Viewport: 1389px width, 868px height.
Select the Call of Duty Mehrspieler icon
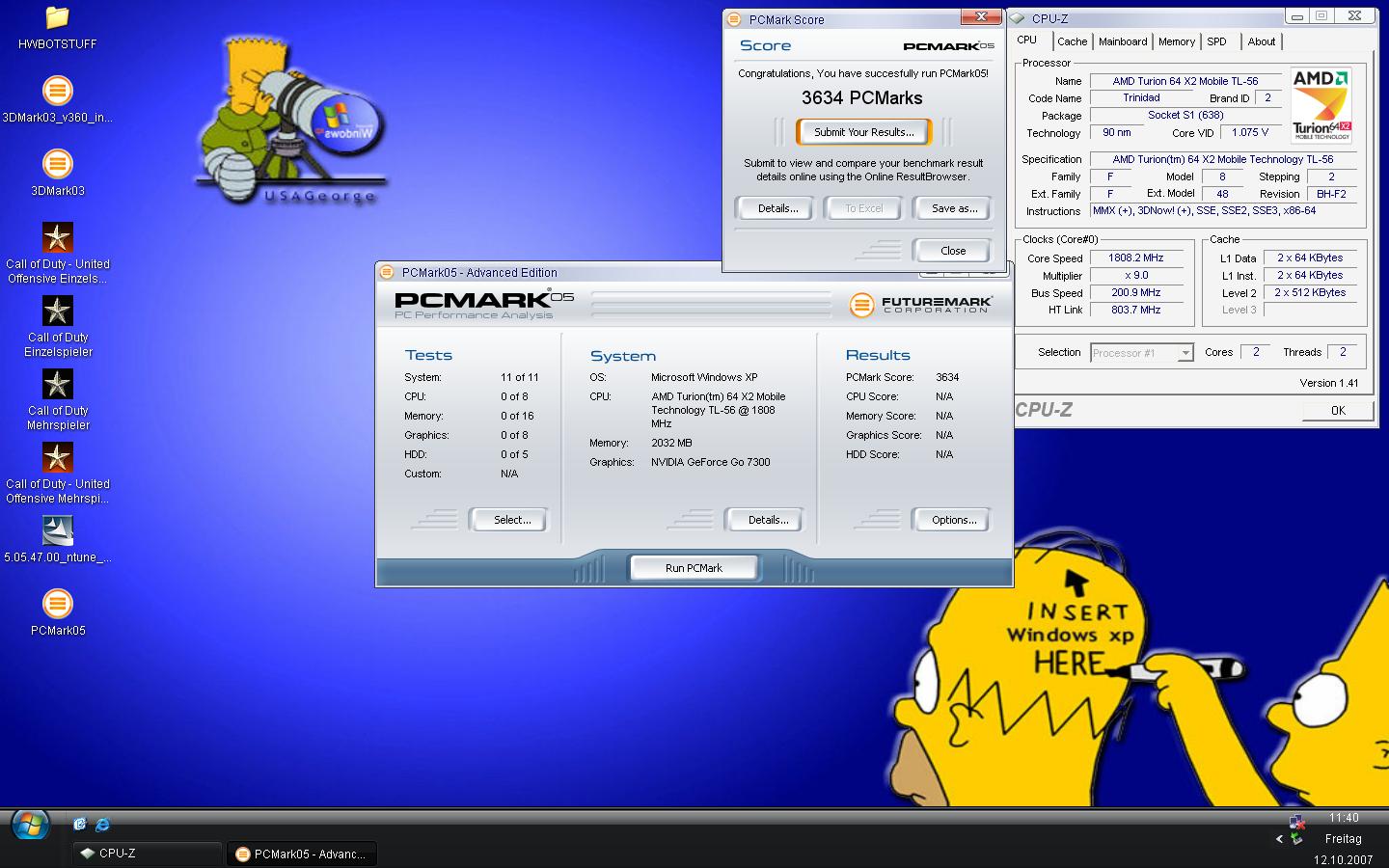click(x=57, y=384)
